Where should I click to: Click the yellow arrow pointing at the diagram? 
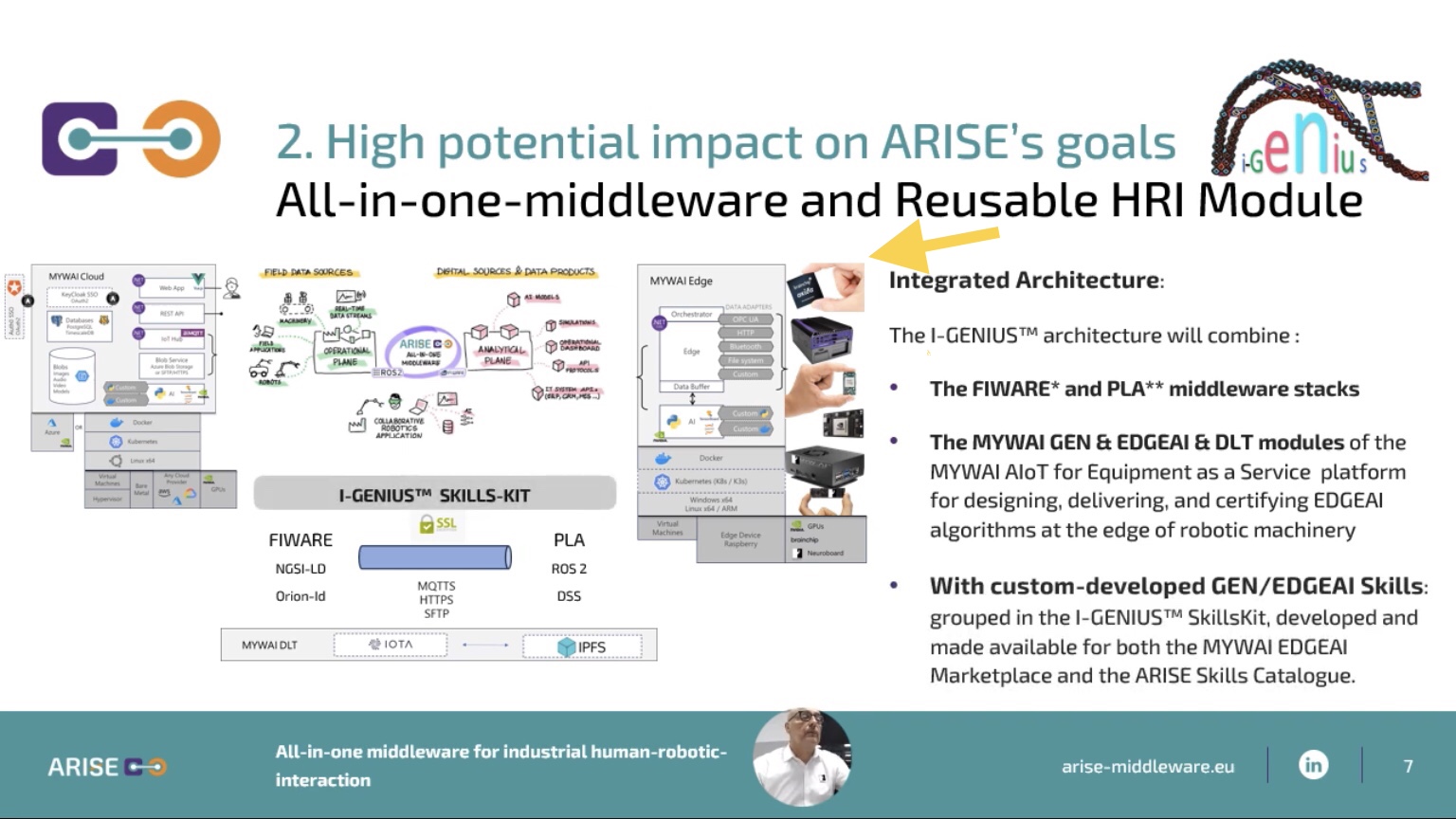click(x=934, y=243)
